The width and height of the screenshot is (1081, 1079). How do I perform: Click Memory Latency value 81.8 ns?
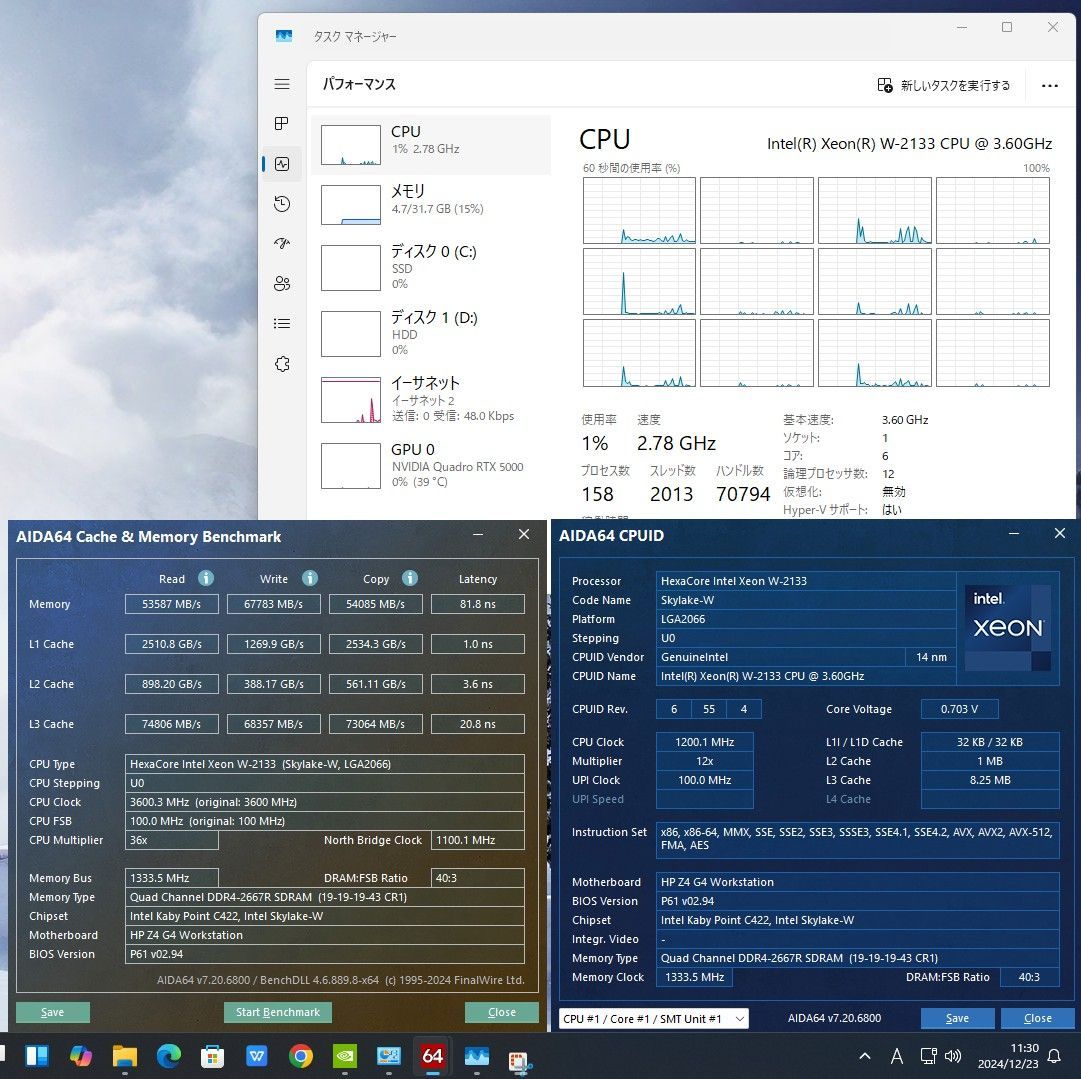[478, 604]
